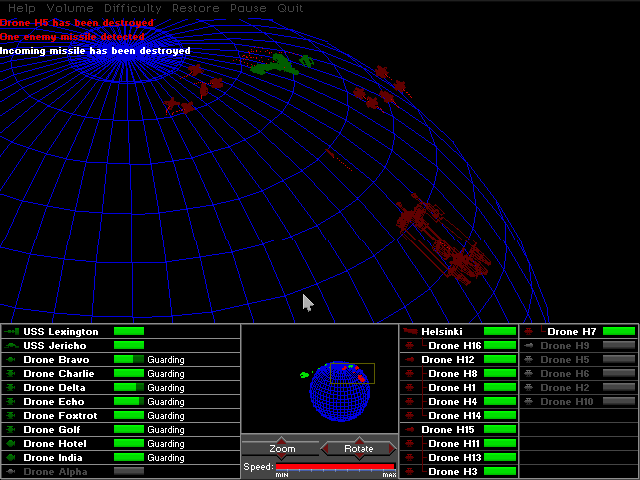Screen dimensions: 640x480
Task: Click the USS Jericho ship icon
Action: coord(11,346)
